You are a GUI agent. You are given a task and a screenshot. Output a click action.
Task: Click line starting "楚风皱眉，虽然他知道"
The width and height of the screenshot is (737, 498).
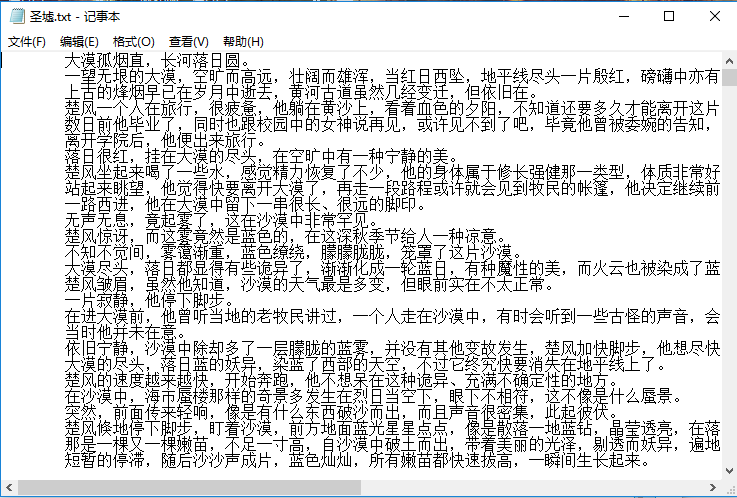click(x=310, y=284)
